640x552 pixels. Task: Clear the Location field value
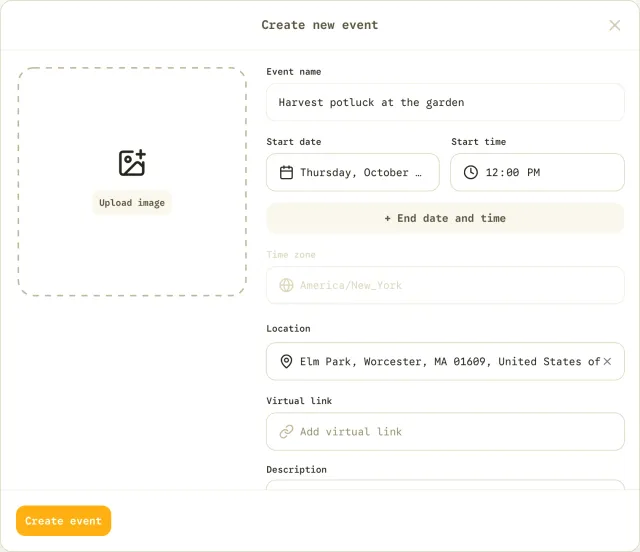point(607,361)
